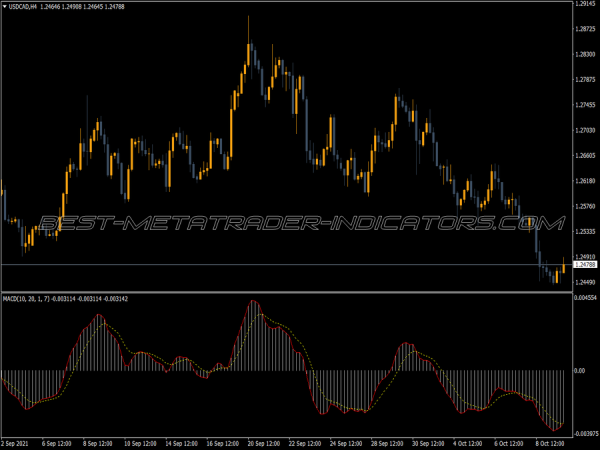Click the 8 Sep 12:00 time label
This screenshot has height=450, width=600.
coord(98,443)
